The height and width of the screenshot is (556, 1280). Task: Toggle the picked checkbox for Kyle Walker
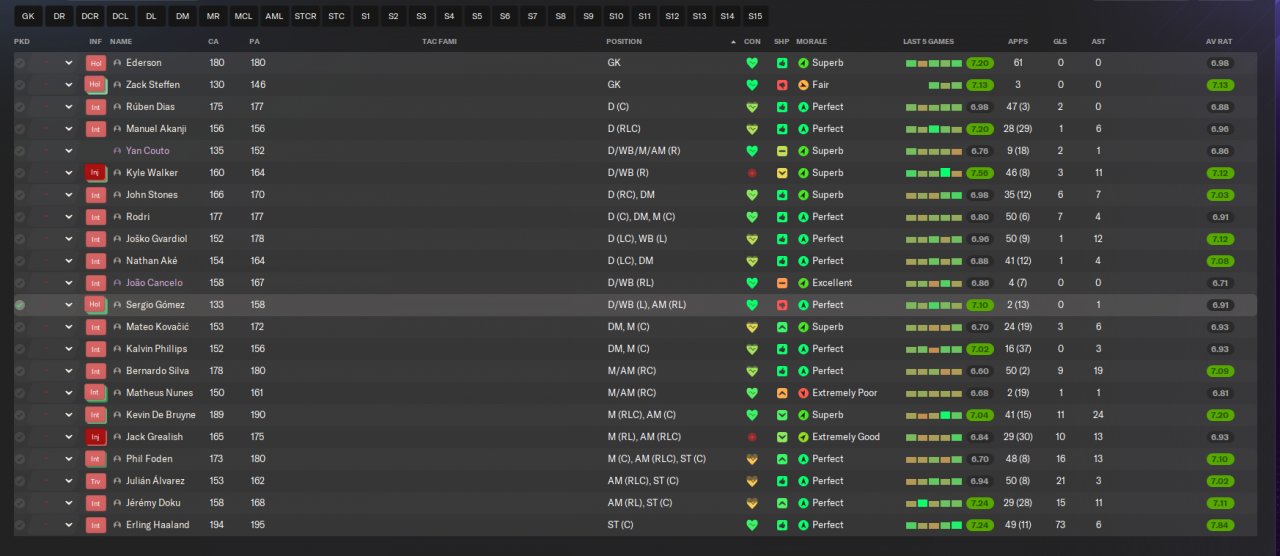click(20, 173)
